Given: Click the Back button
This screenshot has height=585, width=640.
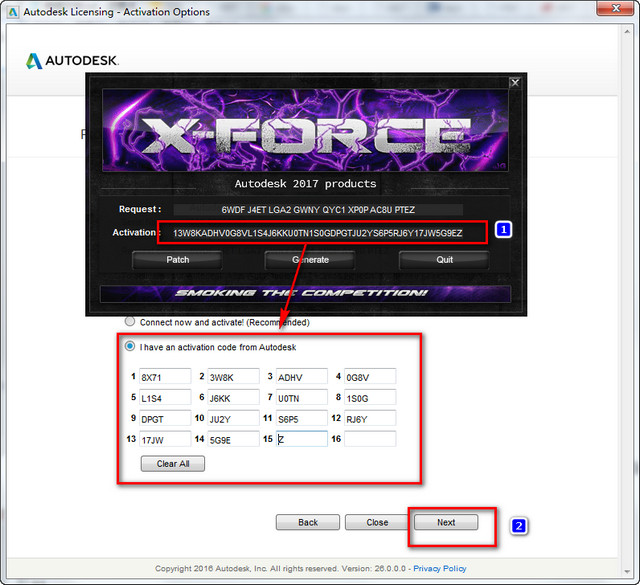Looking at the screenshot, I should point(308,522).
